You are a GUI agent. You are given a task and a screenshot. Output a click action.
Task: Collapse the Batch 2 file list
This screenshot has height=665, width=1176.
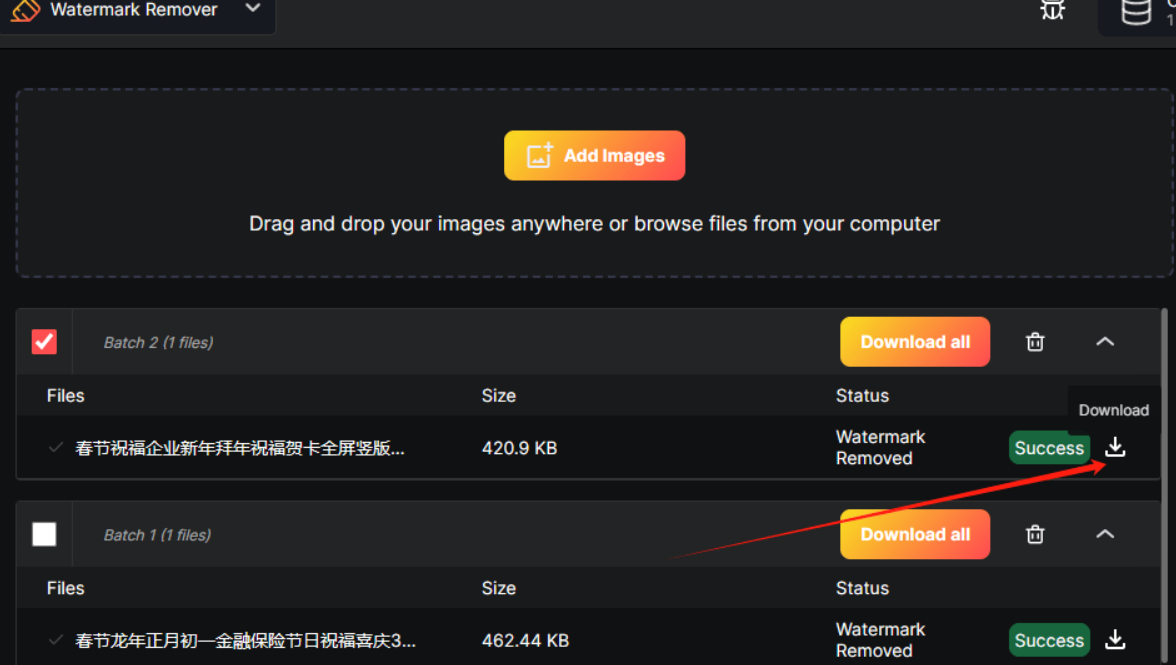pyautogui.click(x=1105, y=342)
